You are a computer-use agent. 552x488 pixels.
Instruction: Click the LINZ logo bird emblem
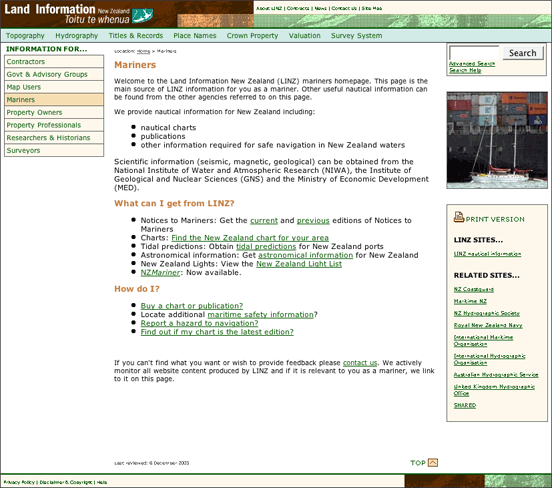pos(143,16)
